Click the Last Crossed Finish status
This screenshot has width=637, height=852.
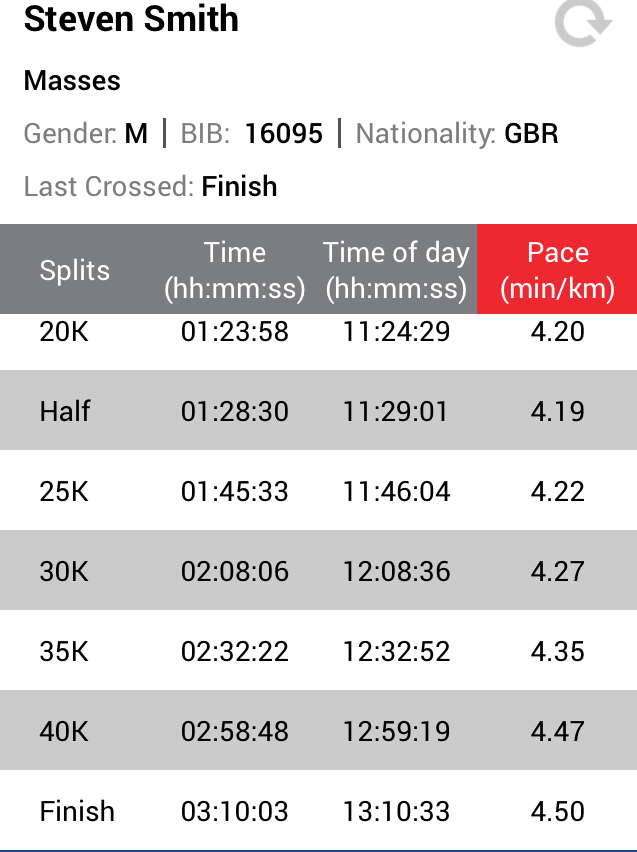coord(239,186)
